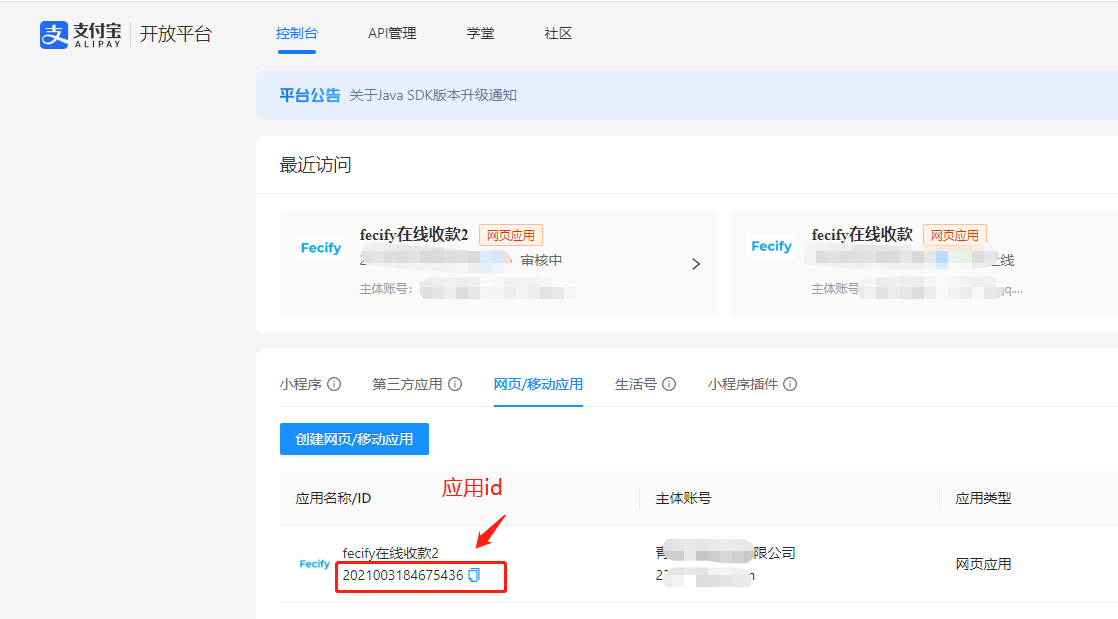
Task: Click fecify在线收款2 name in app table
Action: pos(391,553)
